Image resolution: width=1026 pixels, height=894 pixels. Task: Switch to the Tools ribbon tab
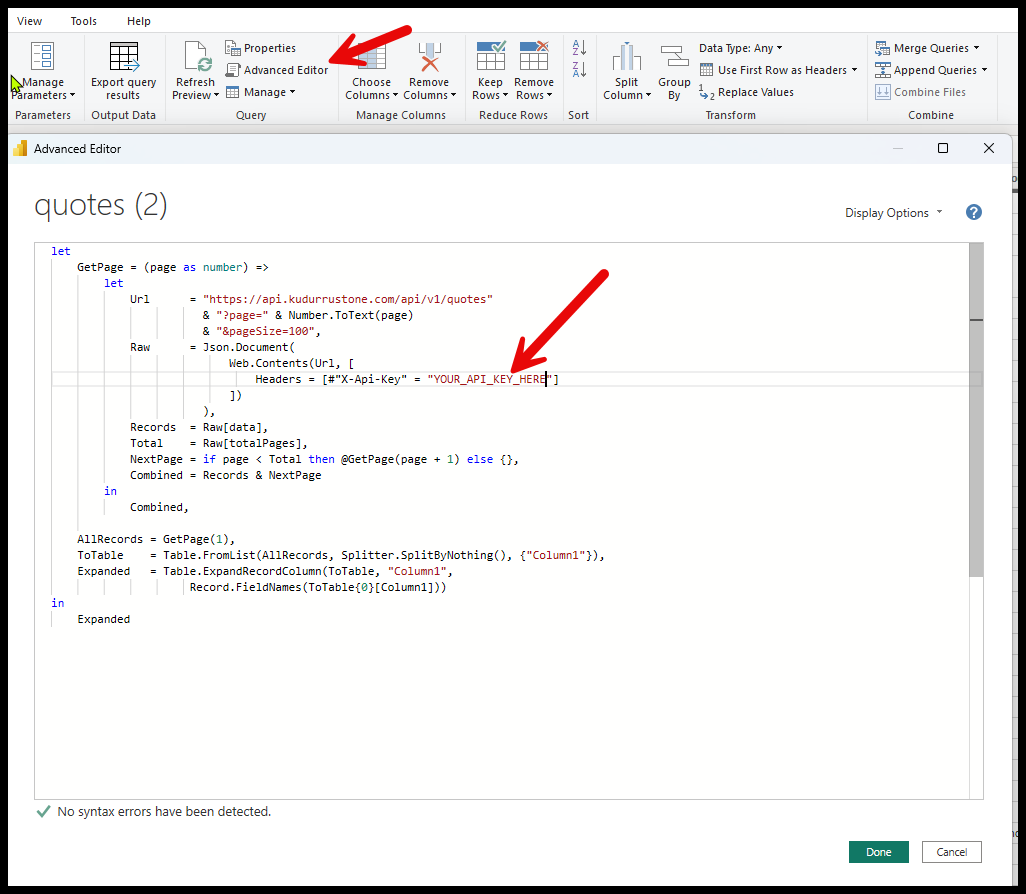(x=84, y=21)
